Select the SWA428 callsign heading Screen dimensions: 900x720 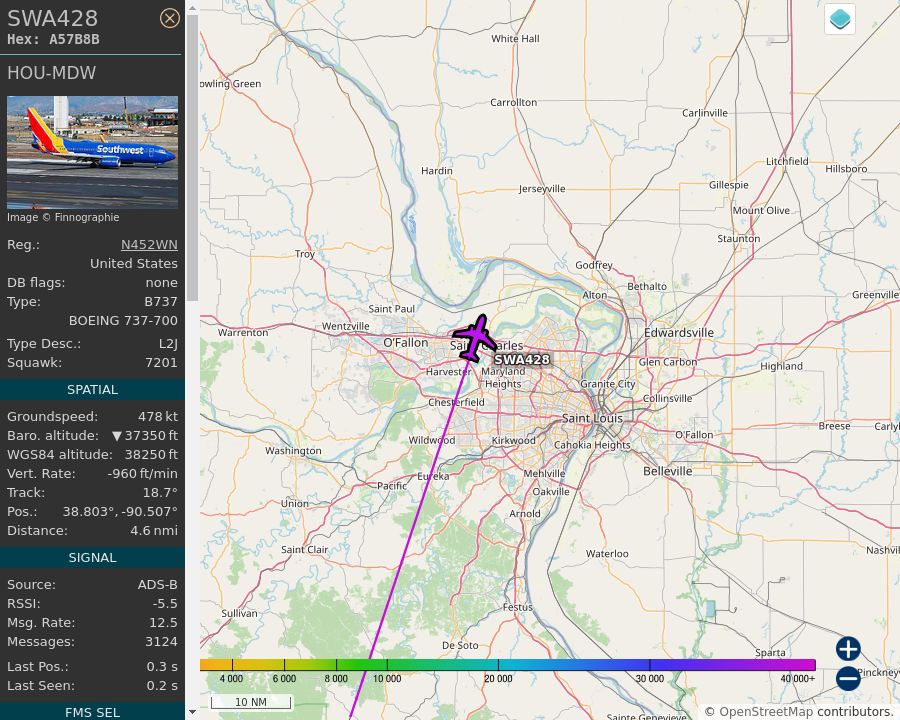[x=52, y=18]
